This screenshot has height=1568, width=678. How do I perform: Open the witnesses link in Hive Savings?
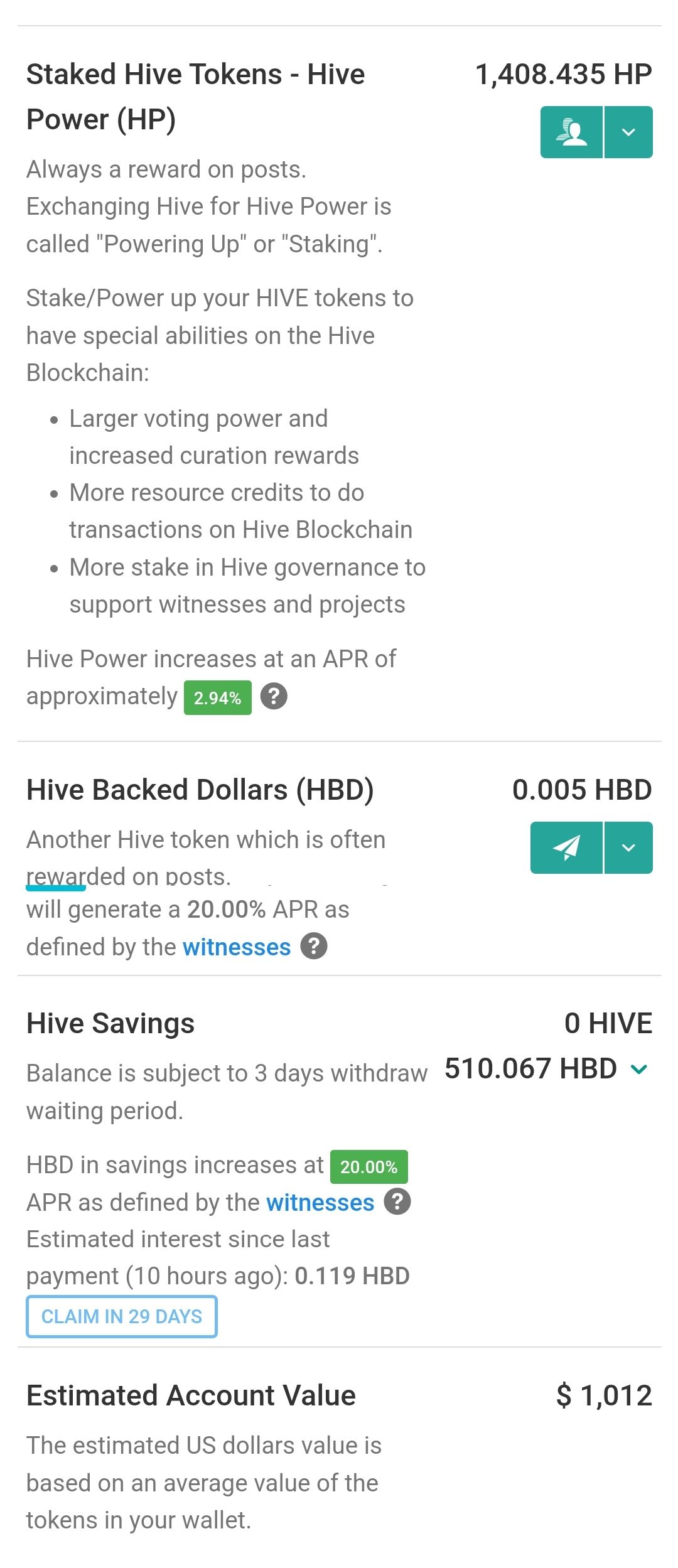pyautogui.click(x=320, y=1202)
